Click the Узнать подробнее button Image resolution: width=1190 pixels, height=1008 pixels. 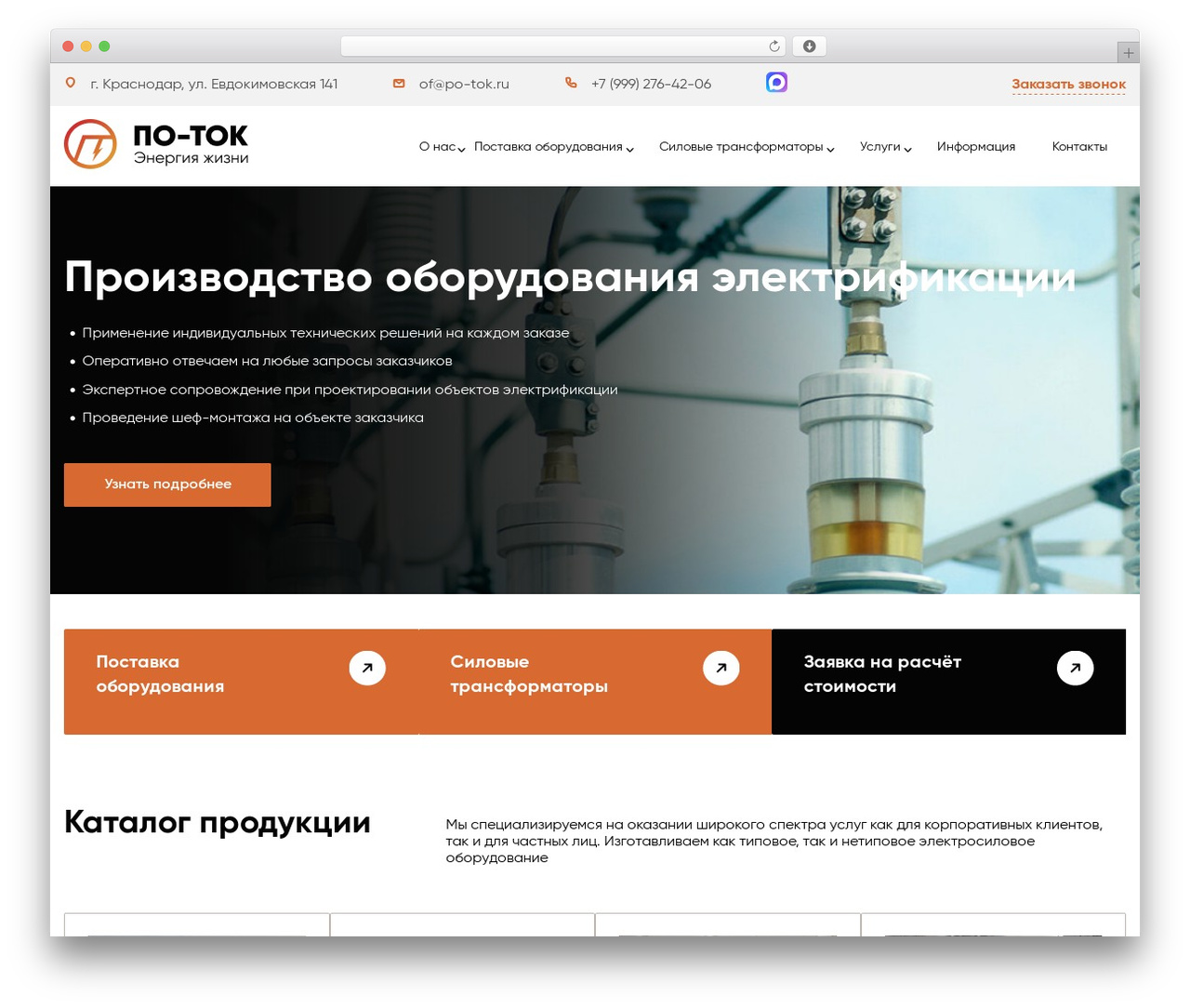click(167, 484)
